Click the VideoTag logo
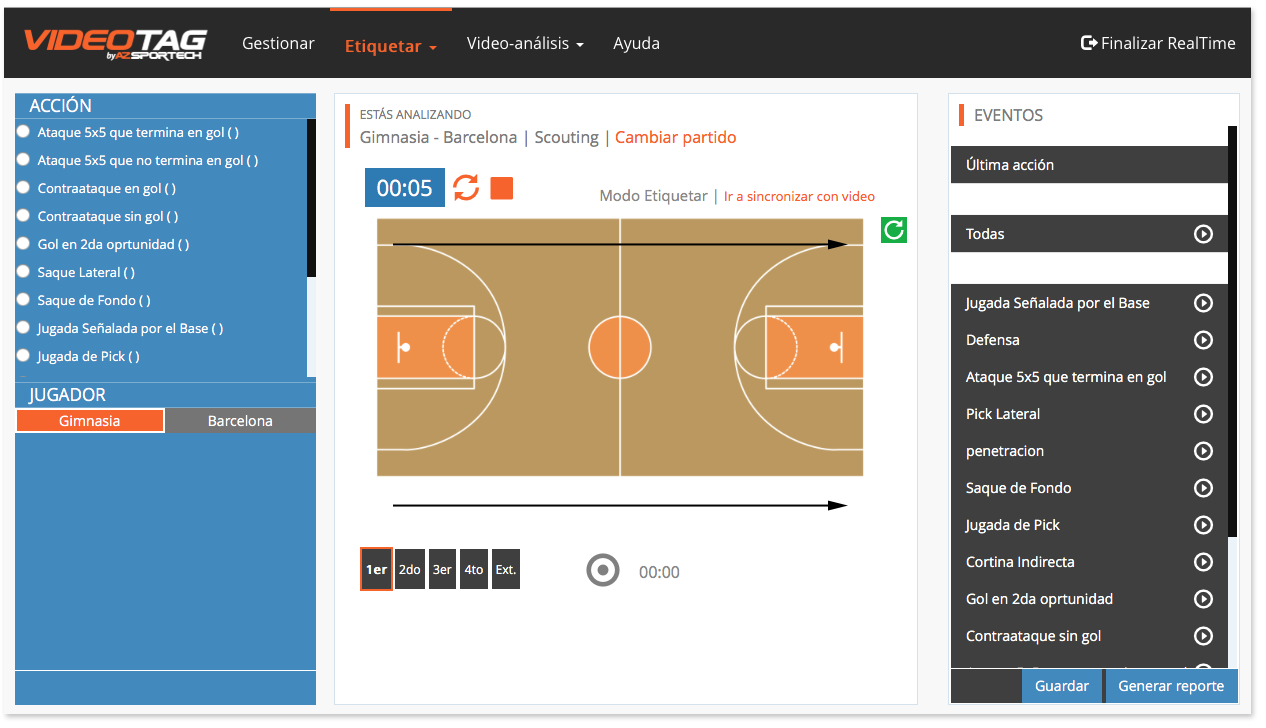1266x728 pixels. (x=115, y=43)
